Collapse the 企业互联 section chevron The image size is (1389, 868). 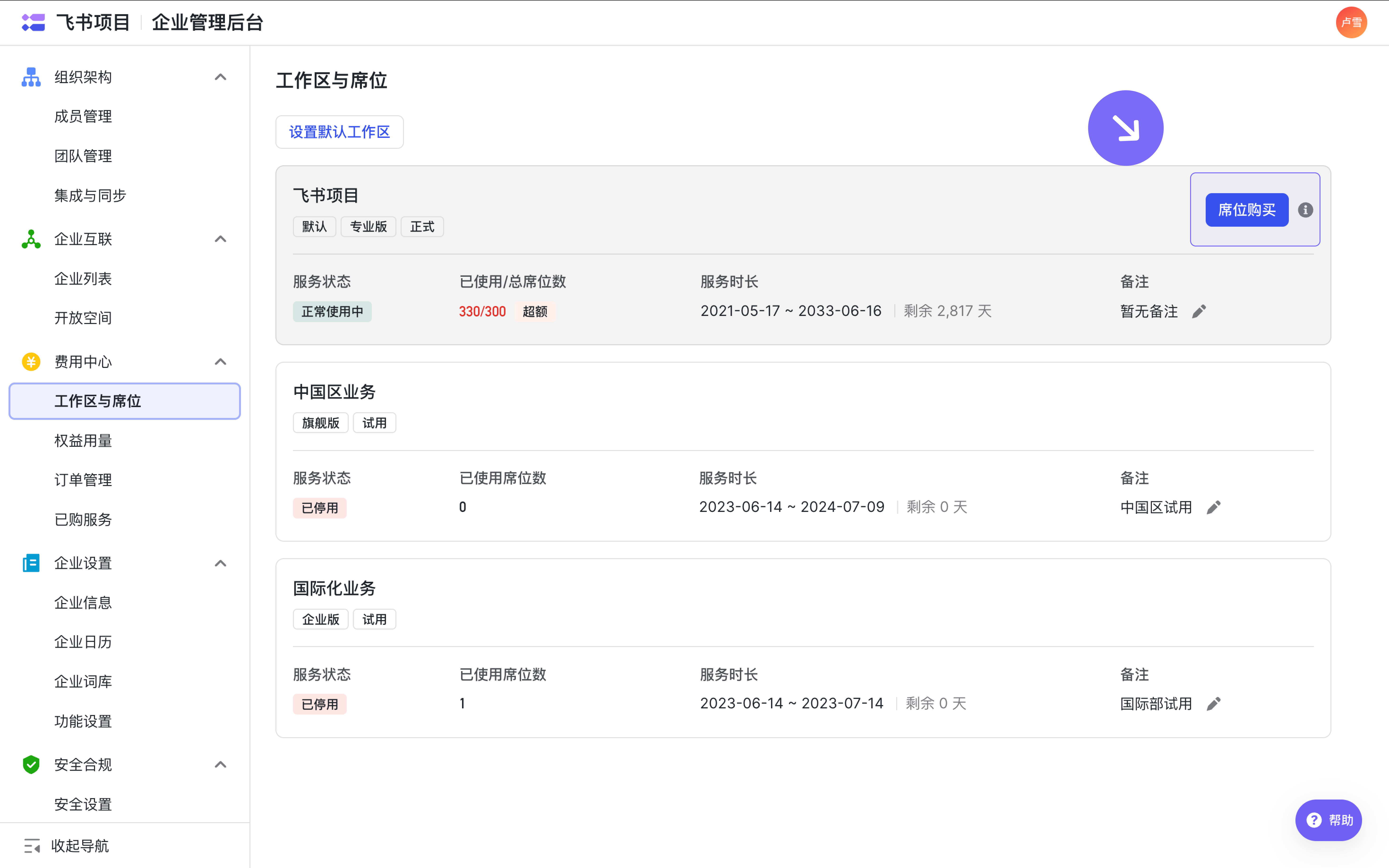[220, 239]
